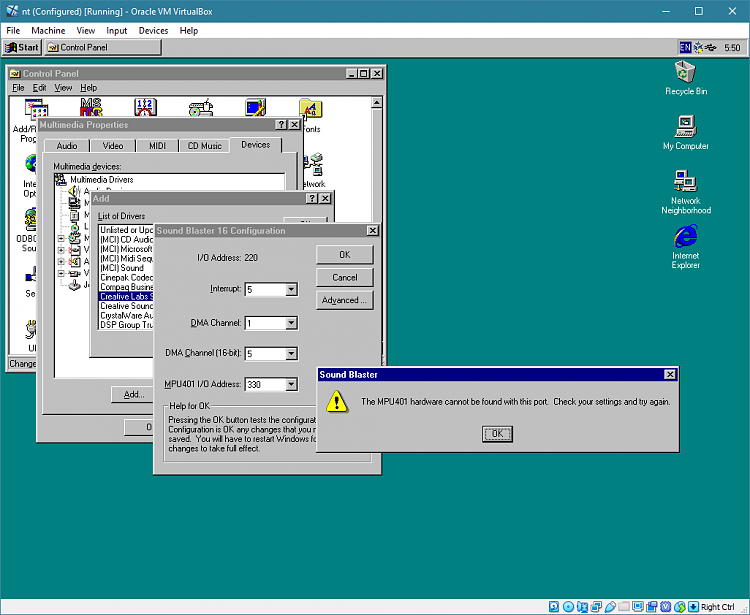Click Cancel in Sound Blaster 16 Configuration
750x615 pixels.
click(x=344, y=277)
